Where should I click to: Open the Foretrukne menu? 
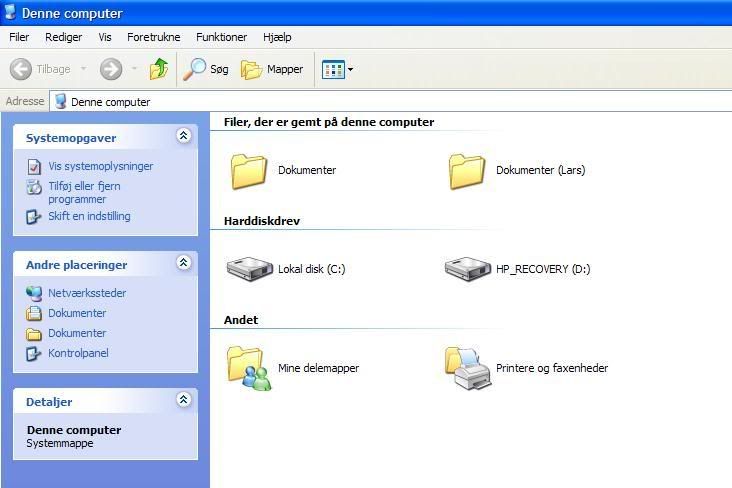(x=154, y=37)
